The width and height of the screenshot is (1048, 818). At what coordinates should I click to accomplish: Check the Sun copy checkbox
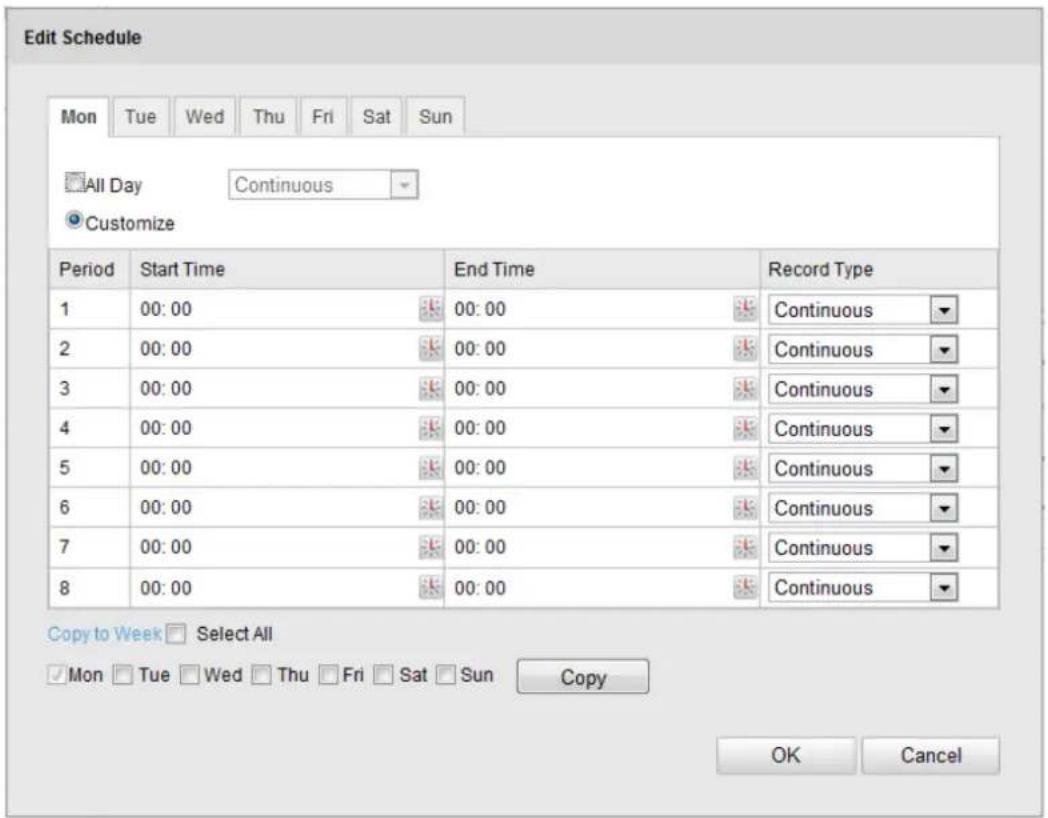[445, 675]
